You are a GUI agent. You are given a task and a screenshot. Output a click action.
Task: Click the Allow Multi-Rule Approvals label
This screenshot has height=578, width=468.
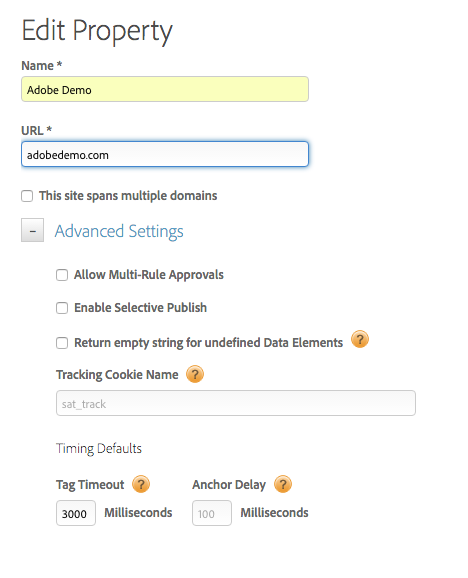click(149, 275)
